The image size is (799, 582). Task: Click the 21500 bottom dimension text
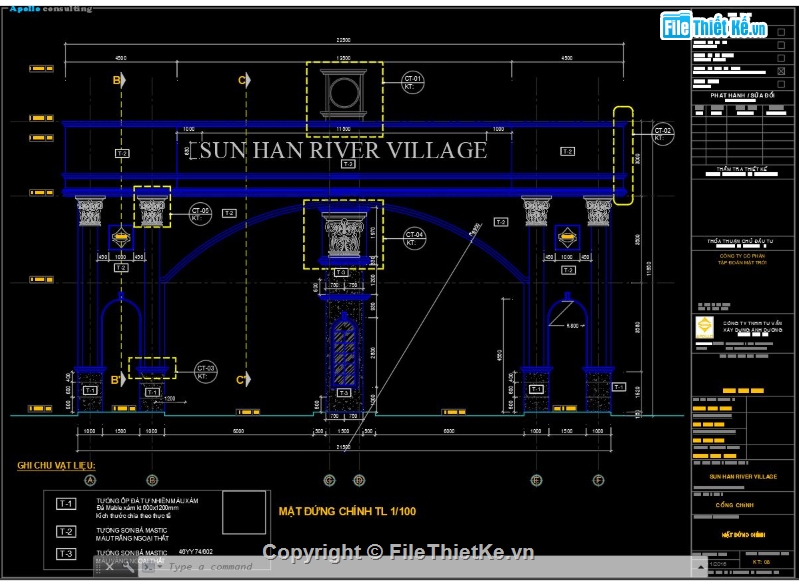pos(344,447)
